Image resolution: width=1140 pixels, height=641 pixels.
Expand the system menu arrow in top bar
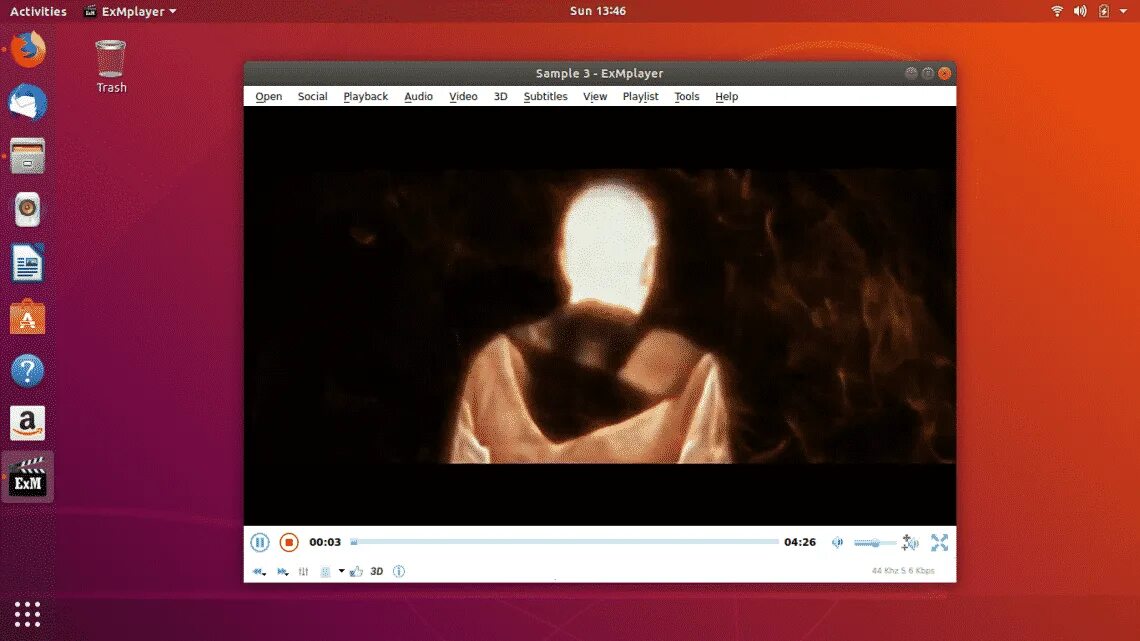(1123, 12)
